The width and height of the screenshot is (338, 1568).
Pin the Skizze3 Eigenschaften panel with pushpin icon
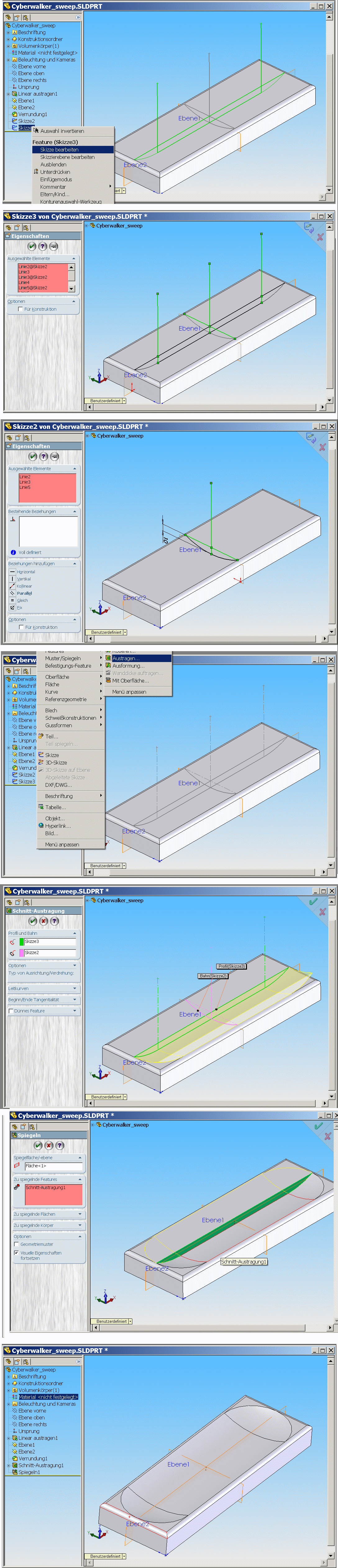click(x=54, y=246)
